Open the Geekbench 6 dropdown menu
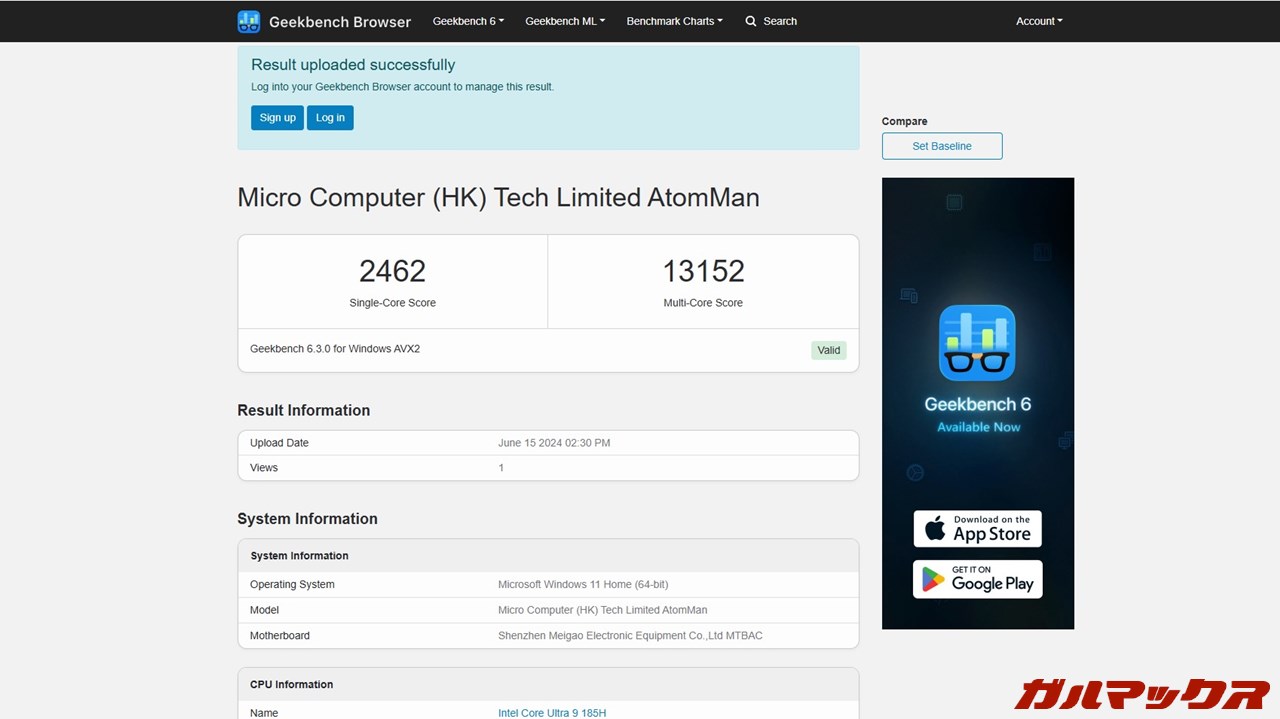1280x719 pixels. 468,21
